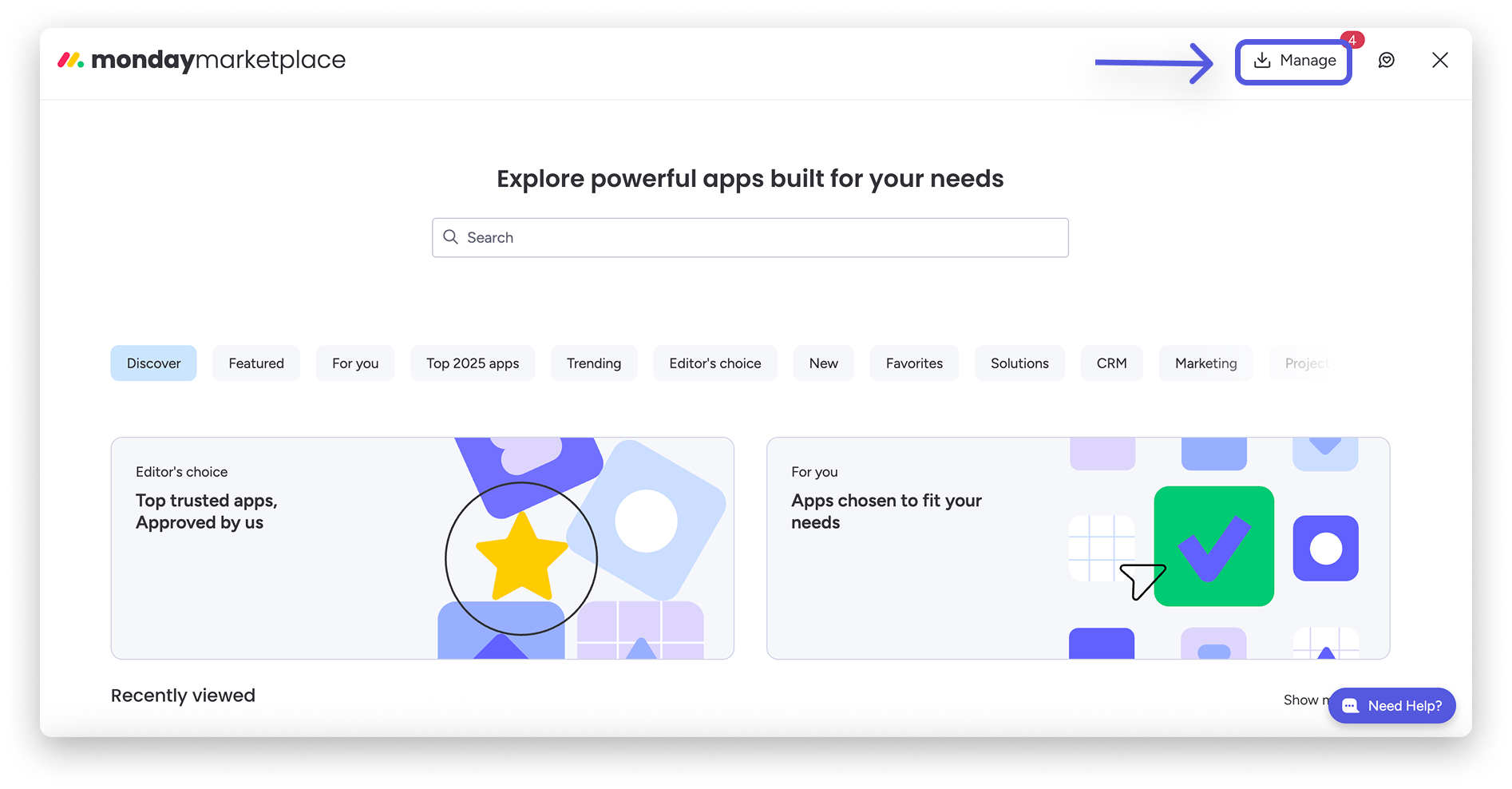Click the Recently viewed heading
Viewport: 1512px width, 789px height.
click(183, 696)
